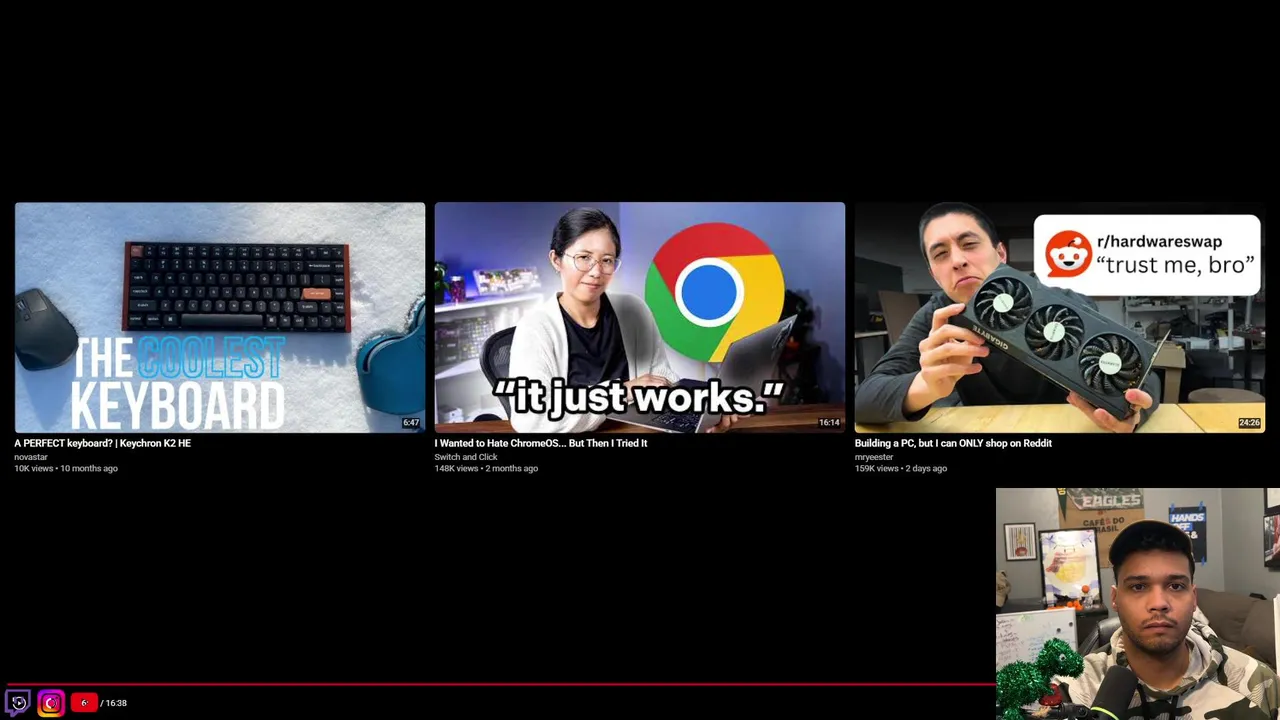Open the Keychron K2 HE keyboard video thumbnail
Image resolution: width=1280 pixels, height=720 pixels.
coord(220,317)
